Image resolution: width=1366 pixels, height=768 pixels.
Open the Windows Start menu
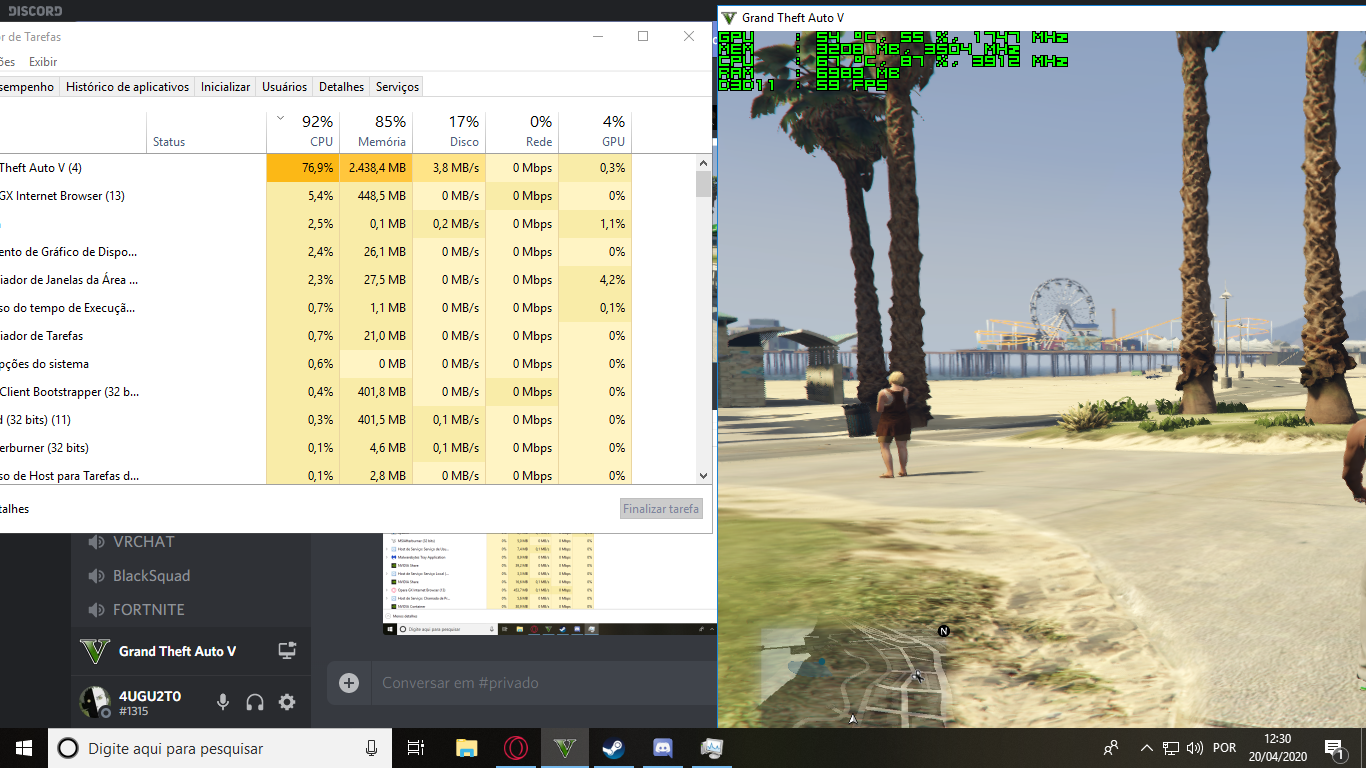coord(24,748)
